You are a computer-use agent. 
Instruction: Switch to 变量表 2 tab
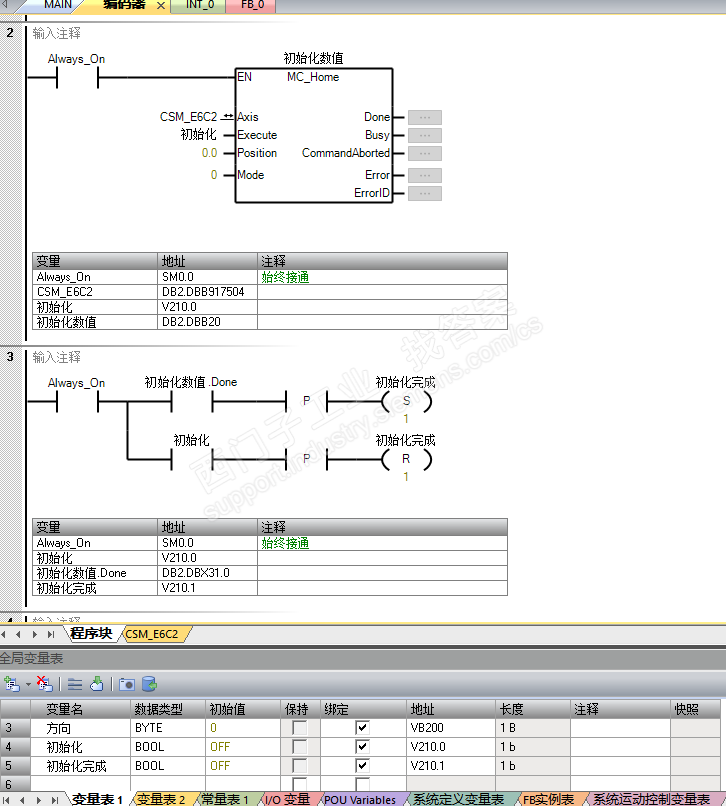click(x=161, y=799)
